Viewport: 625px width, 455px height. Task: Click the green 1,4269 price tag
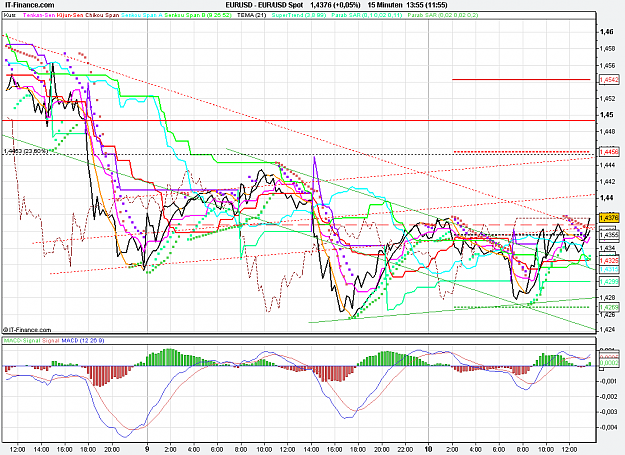point(609,307)
